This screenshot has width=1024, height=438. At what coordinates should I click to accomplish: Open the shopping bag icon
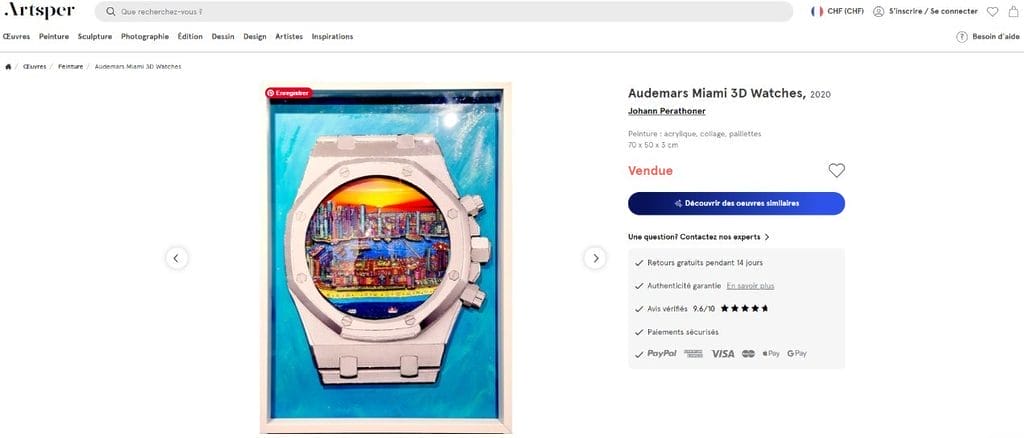1013,11
